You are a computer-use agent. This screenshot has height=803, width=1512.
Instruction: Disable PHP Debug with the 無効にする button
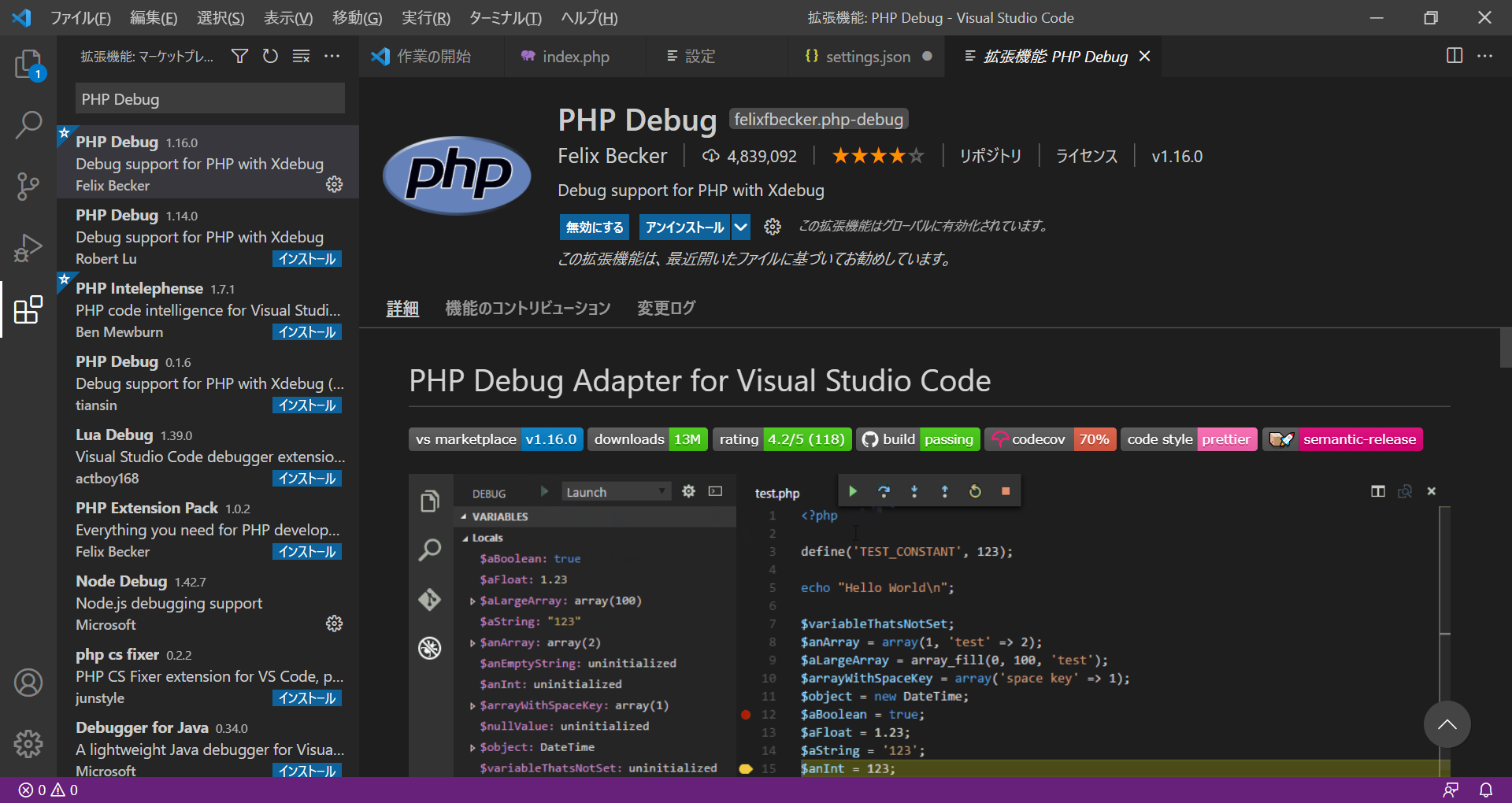click(594, 227)
